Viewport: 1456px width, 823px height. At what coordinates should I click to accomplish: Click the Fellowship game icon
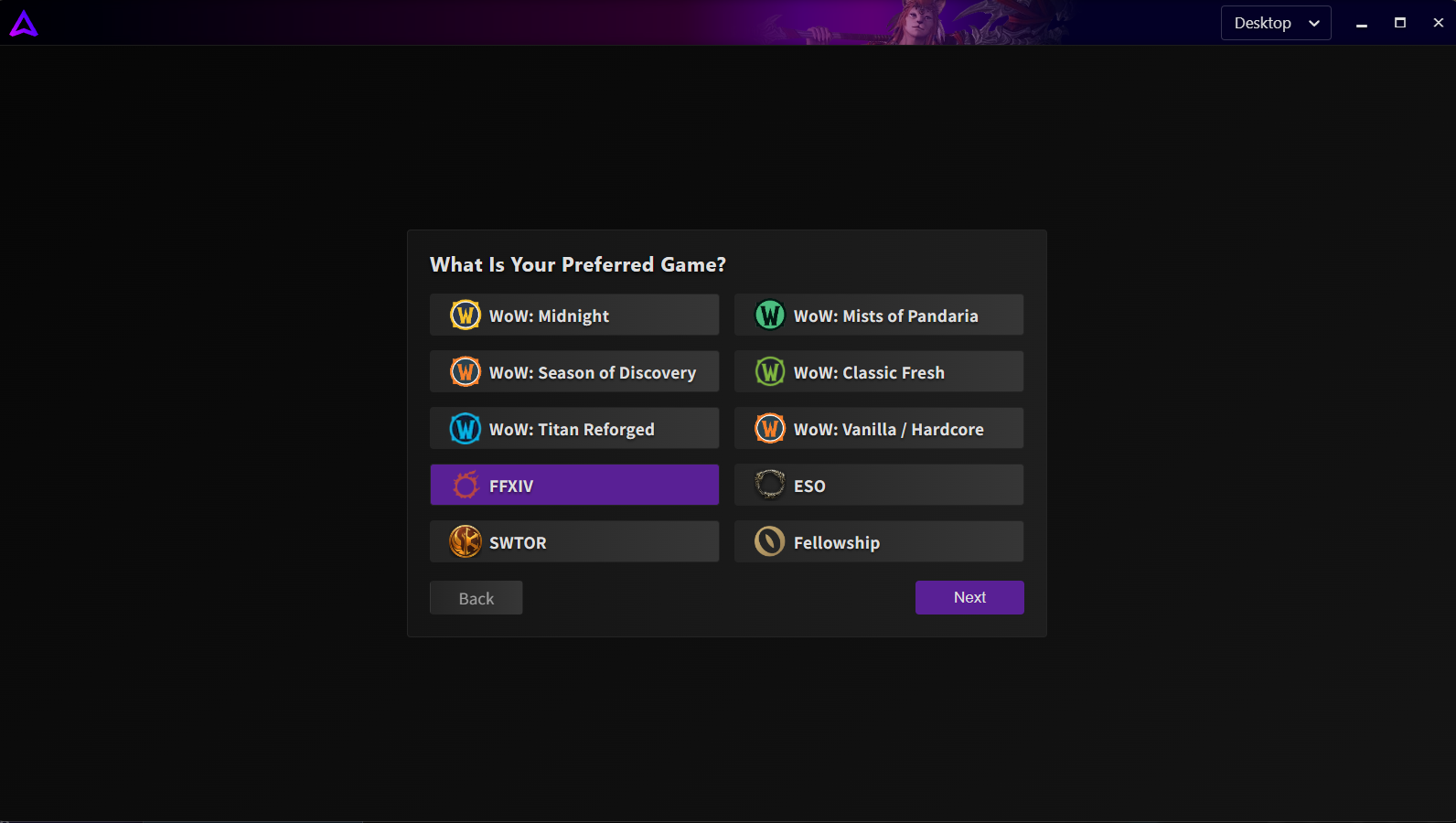click(x=770, y=541)
